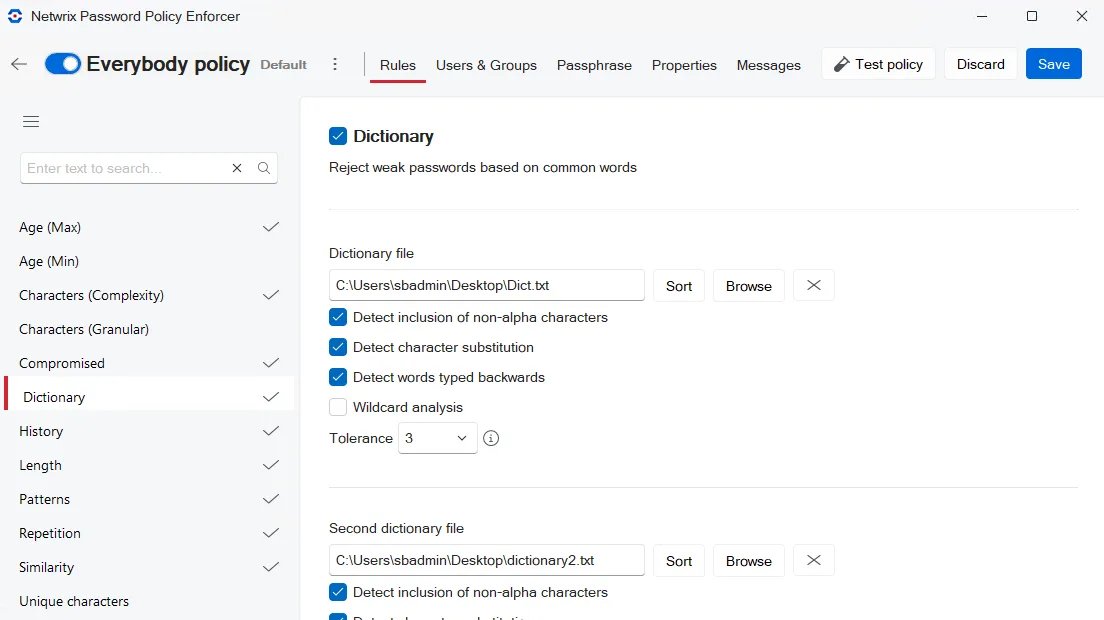Save the policy

[x=1053, y=64]
